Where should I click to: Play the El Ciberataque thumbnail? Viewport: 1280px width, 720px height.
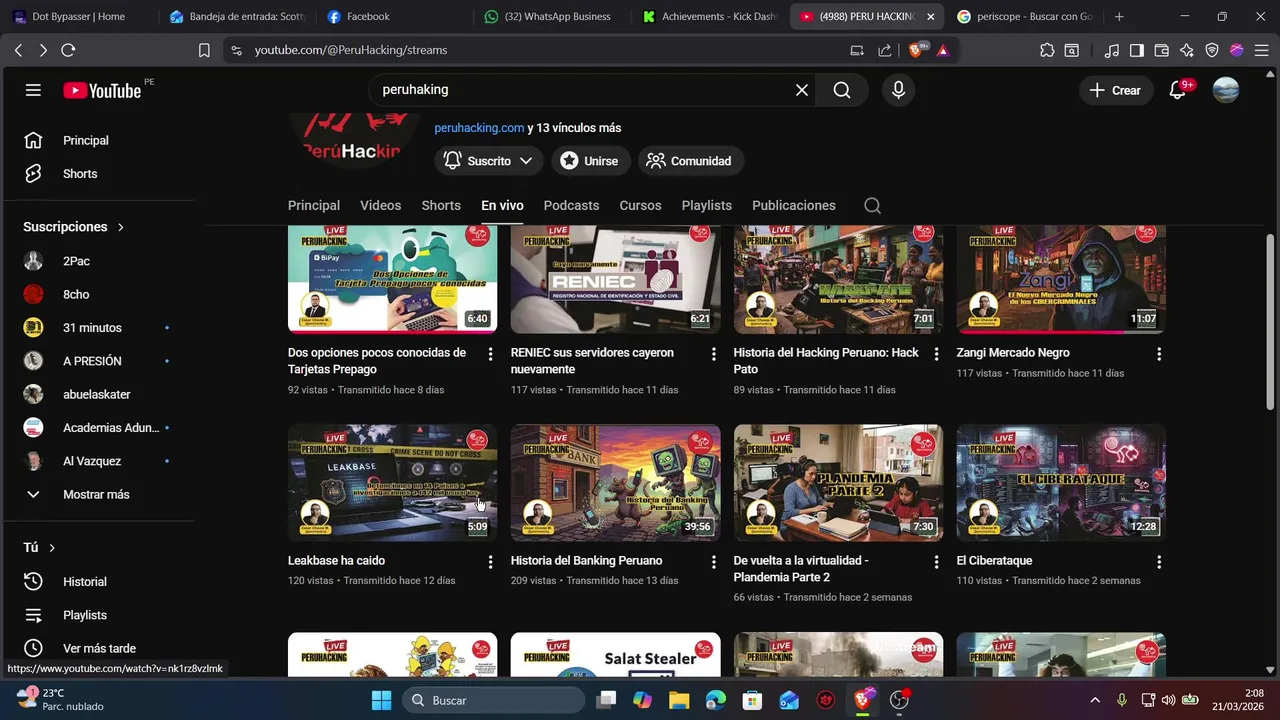(1061, 483)
